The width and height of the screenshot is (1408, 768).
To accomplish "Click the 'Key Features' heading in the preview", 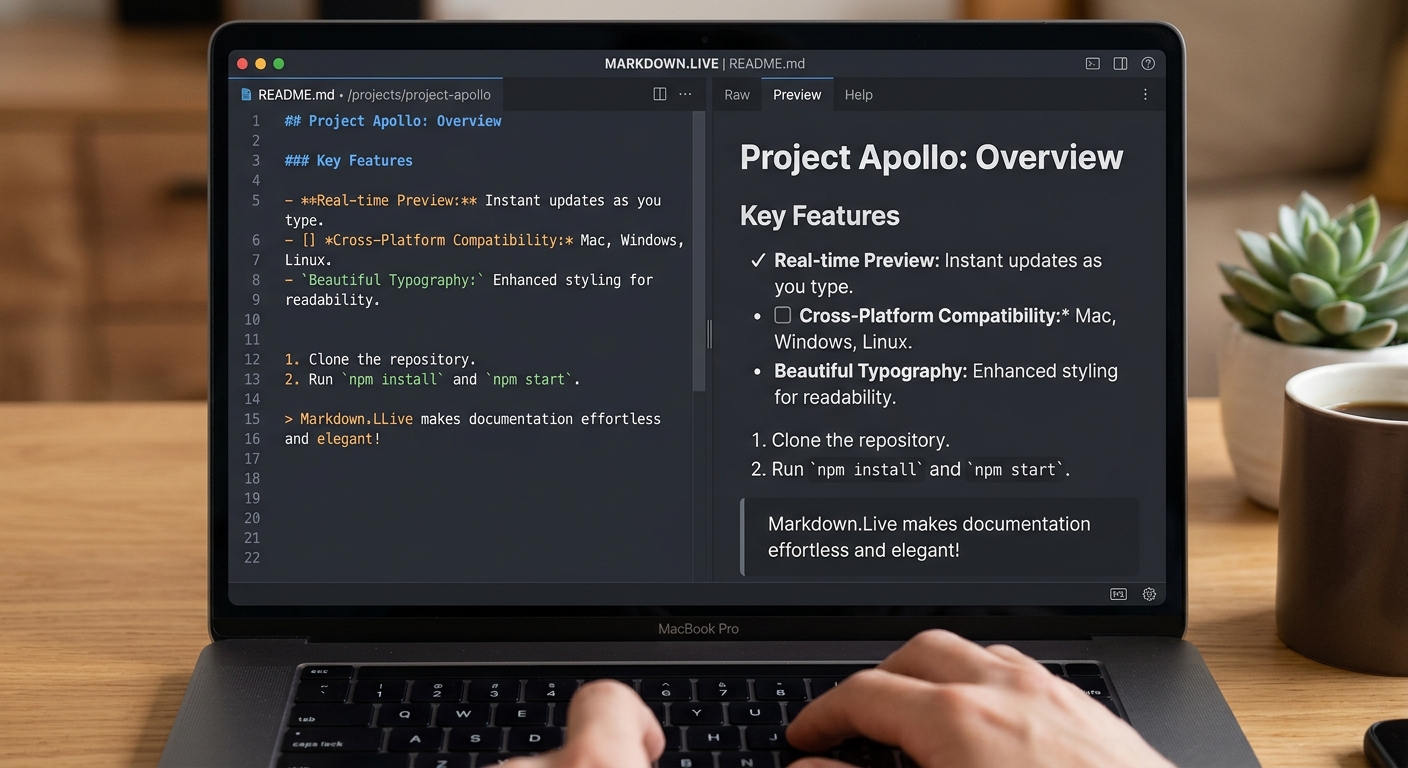I will pos(820,216).
